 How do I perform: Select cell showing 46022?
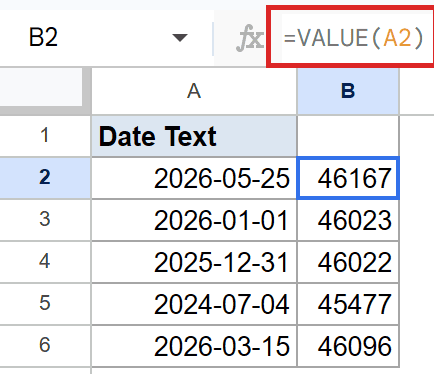[x=348, y=262]
